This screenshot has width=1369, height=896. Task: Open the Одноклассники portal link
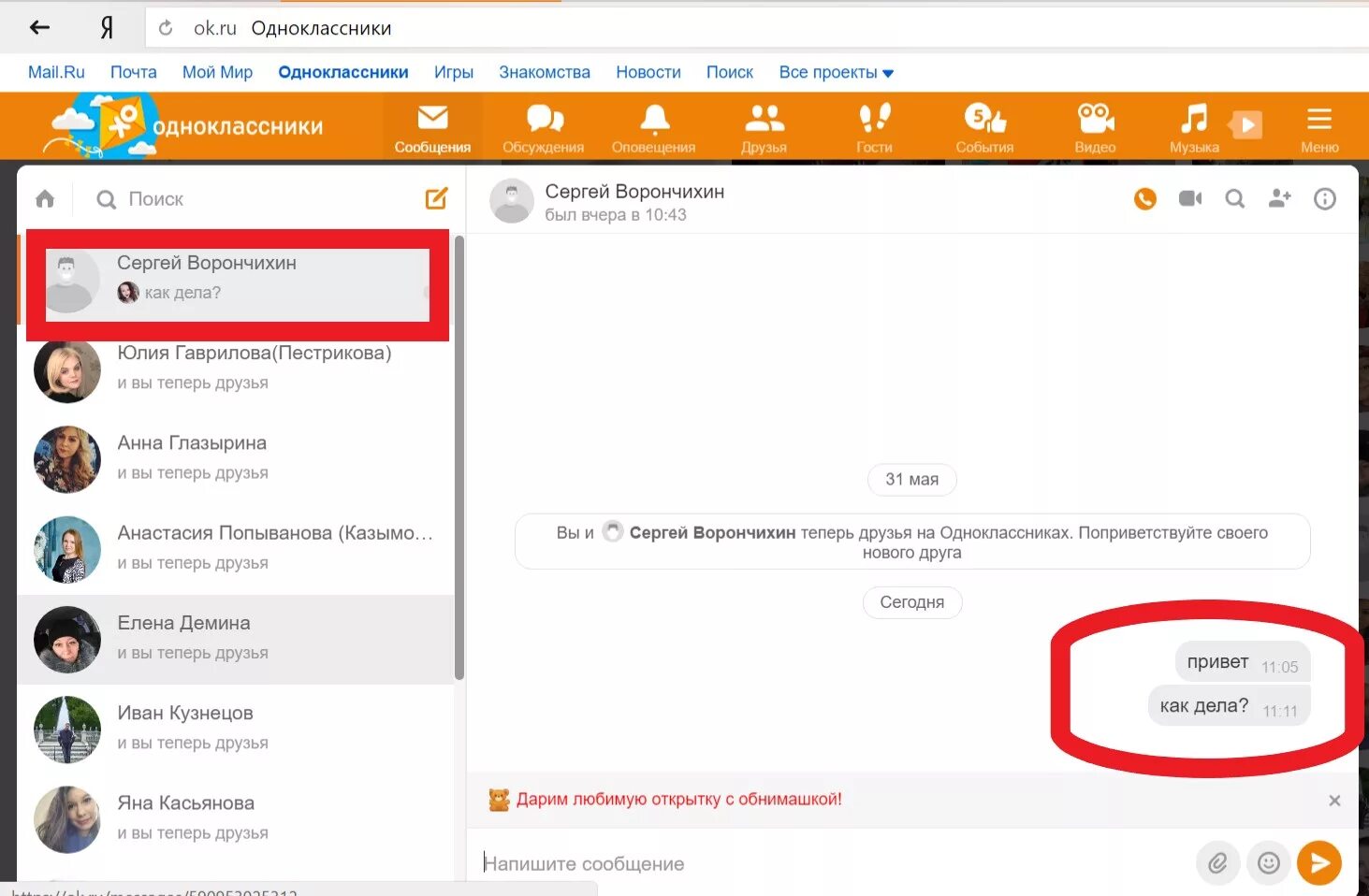pos(343,72)
